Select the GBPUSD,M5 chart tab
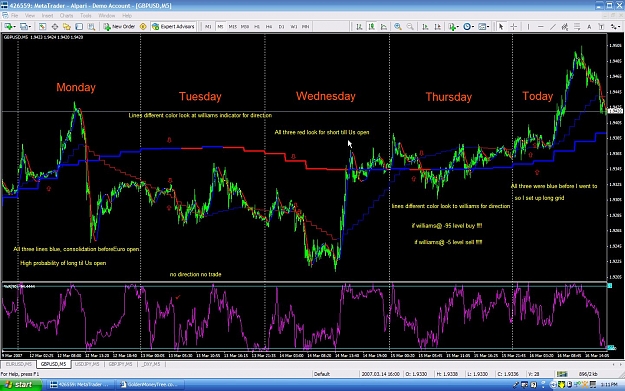This screenshot has height=391, width=625. click(53, 364)
